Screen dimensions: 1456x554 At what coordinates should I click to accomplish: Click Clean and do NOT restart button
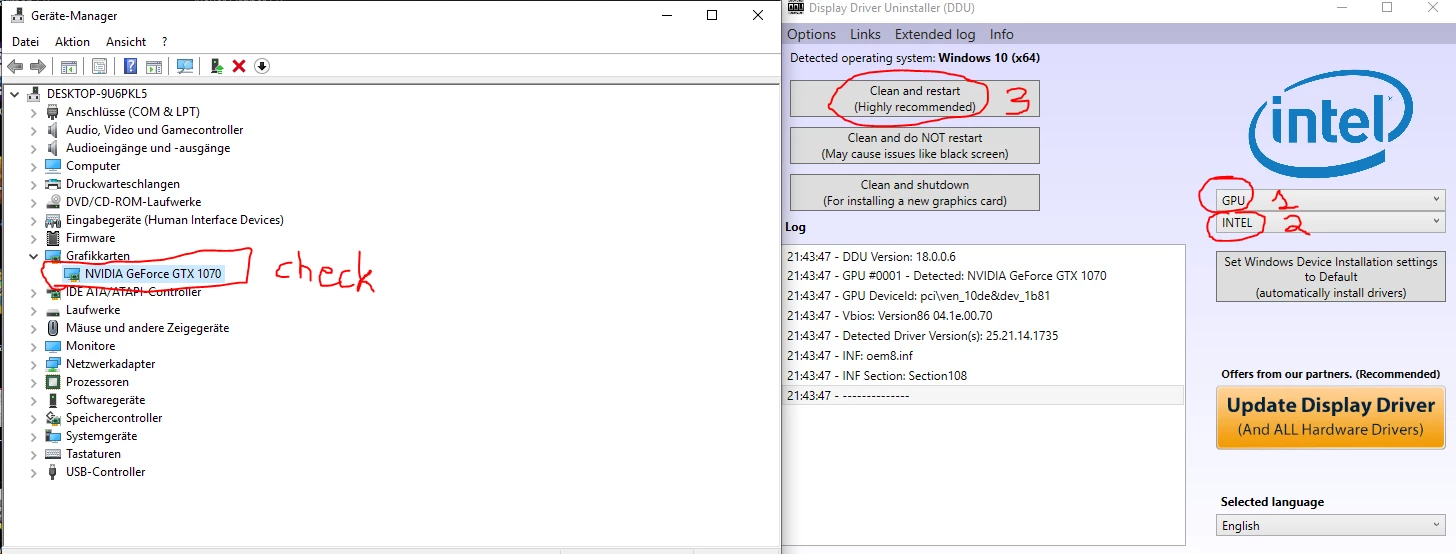915,146
